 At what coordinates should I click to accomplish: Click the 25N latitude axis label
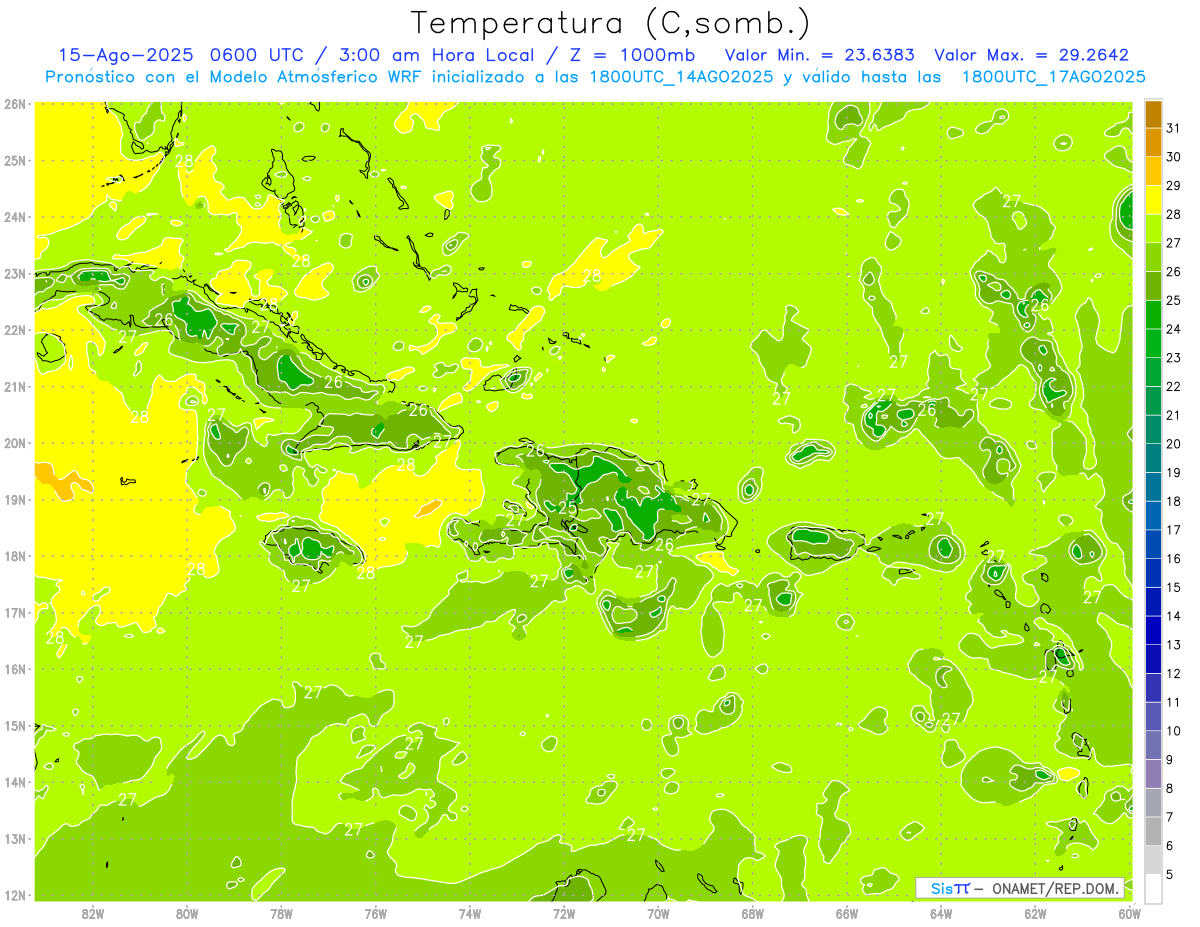[x=15, y=160]
